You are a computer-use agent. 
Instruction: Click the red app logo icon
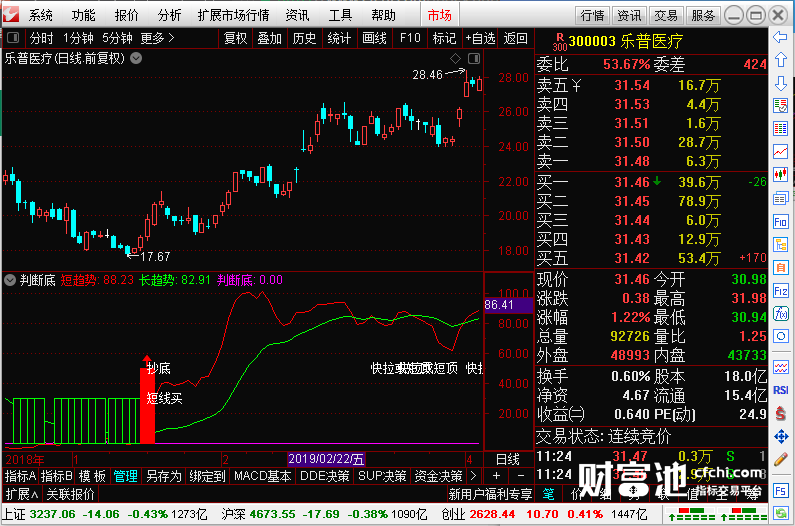10,14
